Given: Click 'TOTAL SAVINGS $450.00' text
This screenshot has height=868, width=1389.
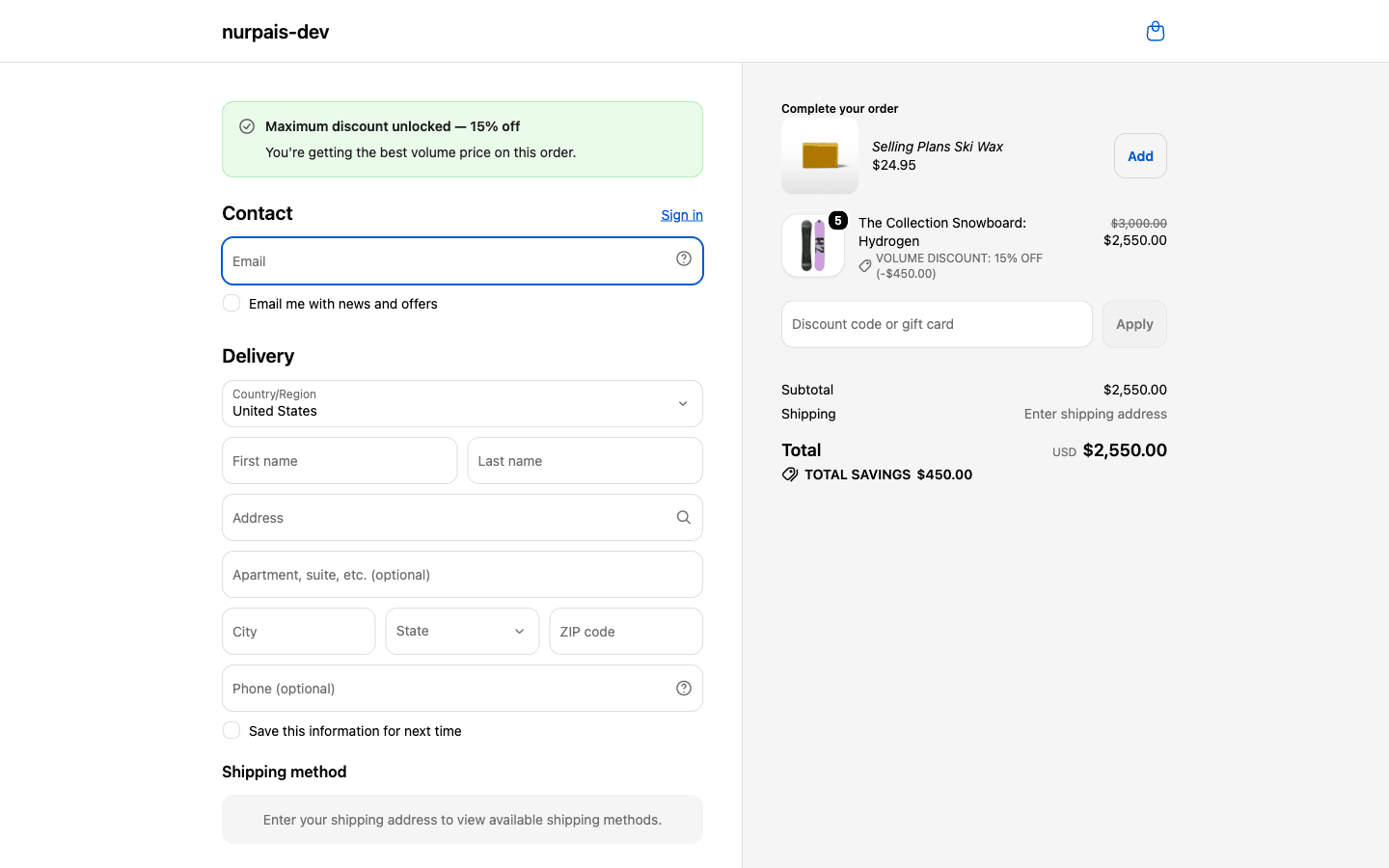Looking at the screenshot, I should 888,475.
